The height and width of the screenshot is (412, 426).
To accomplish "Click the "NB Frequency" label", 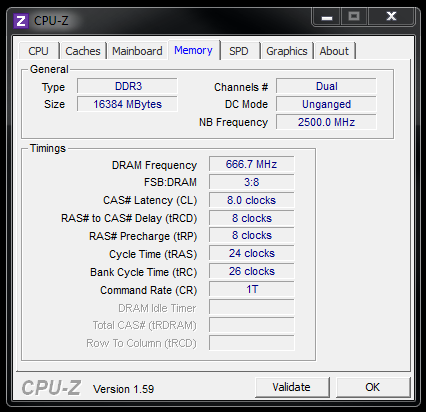I will point(233,122).
